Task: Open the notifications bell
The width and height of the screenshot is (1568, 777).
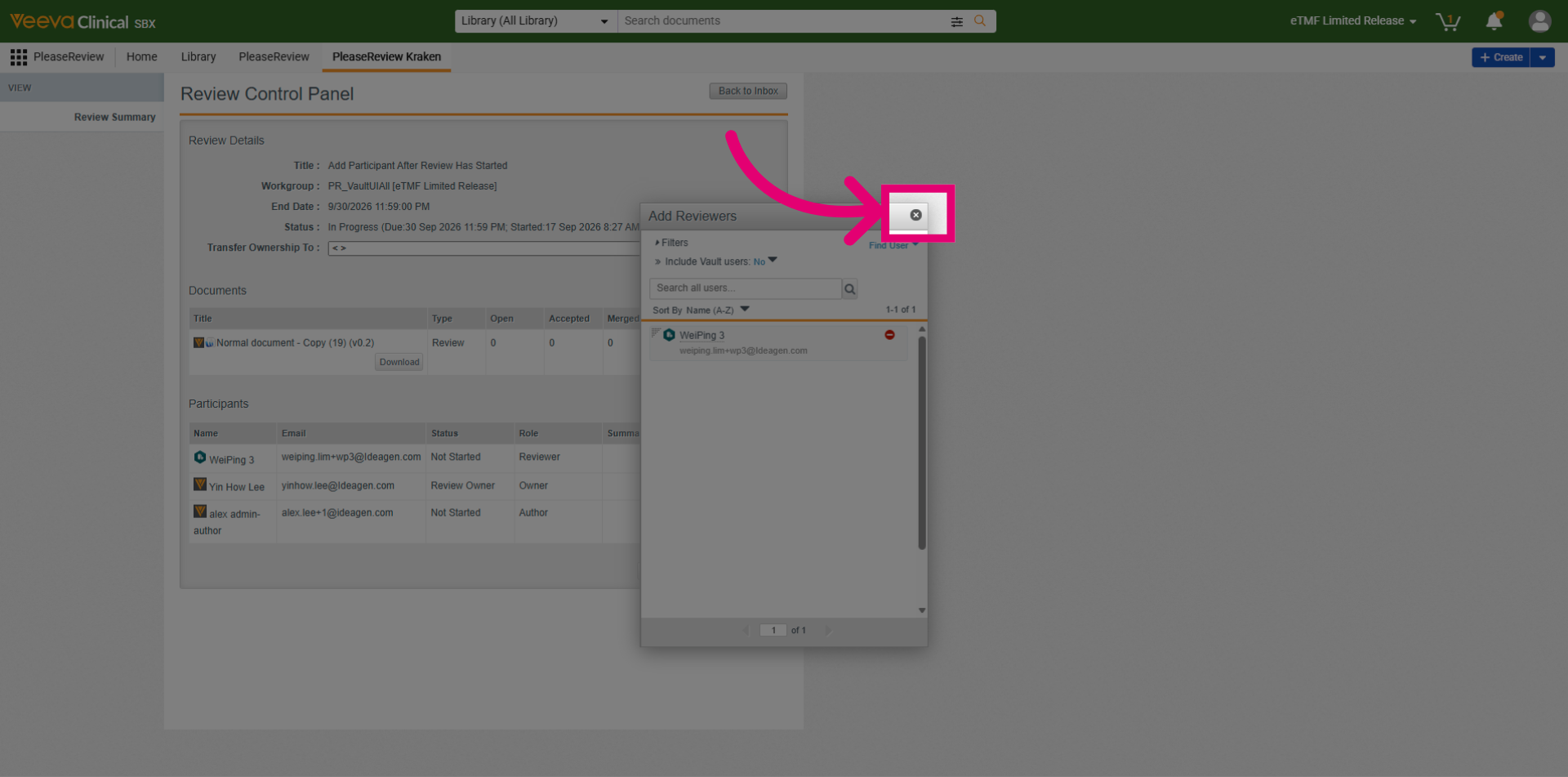Action: pos(1494,21)
